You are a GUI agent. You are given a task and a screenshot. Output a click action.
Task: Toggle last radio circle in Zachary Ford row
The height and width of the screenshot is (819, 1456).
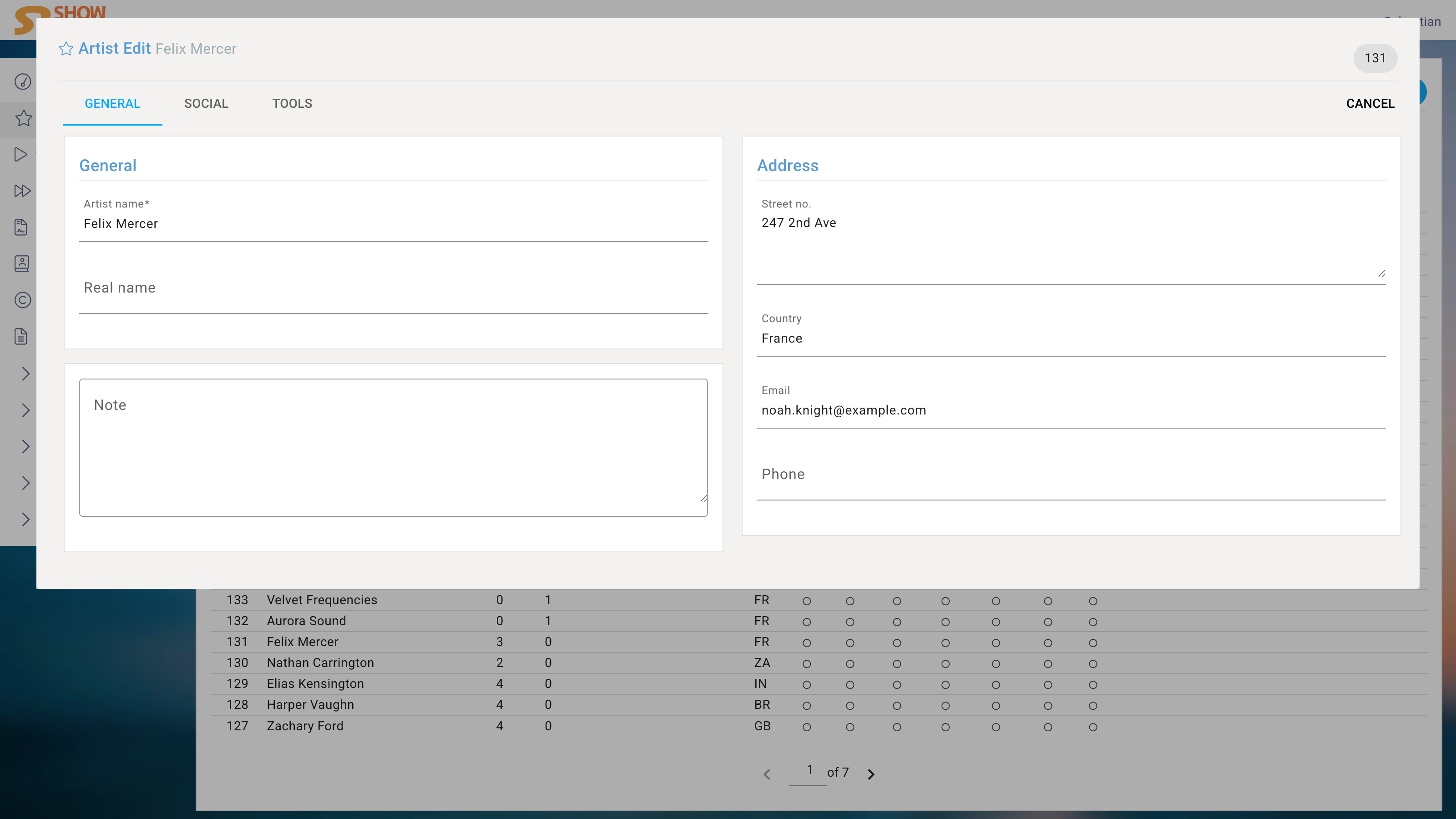tap(1093, 728)
